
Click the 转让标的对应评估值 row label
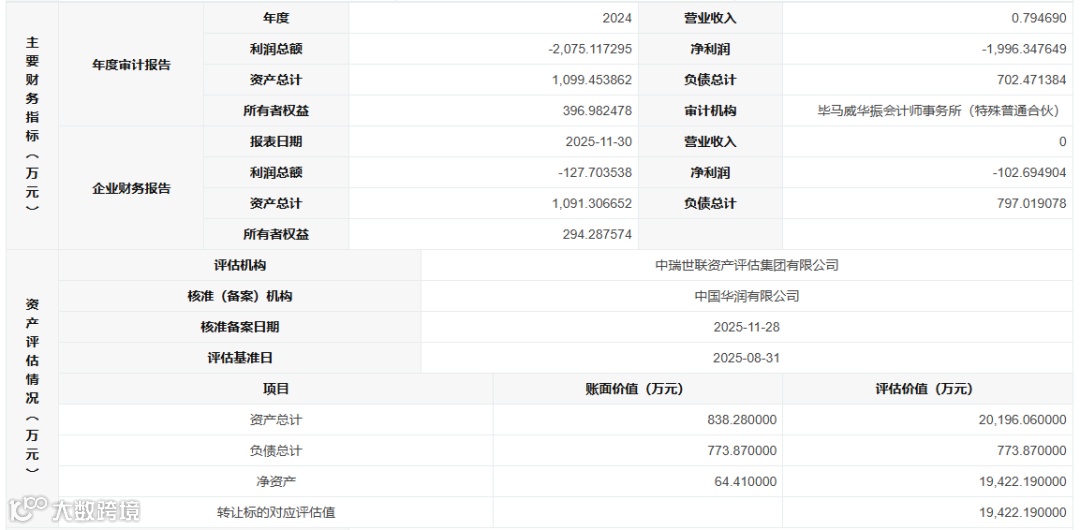pos(276,513)
